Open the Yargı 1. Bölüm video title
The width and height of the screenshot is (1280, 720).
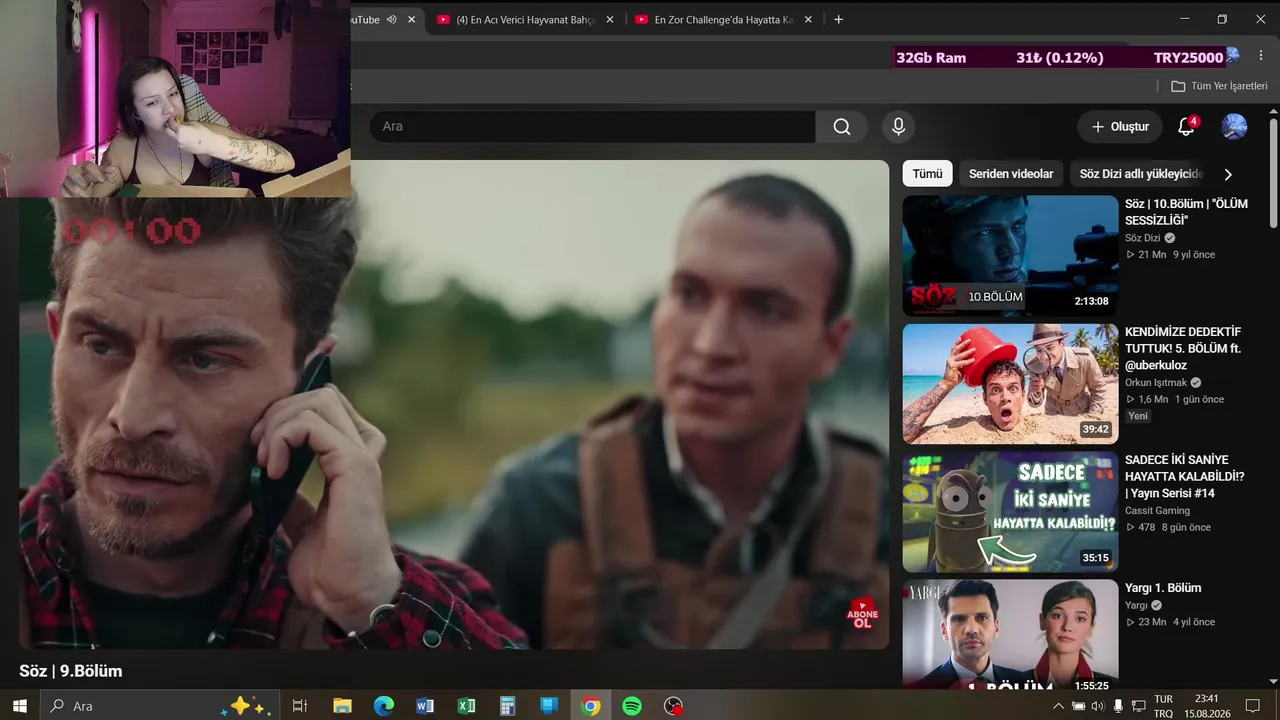coord(1163,588)
